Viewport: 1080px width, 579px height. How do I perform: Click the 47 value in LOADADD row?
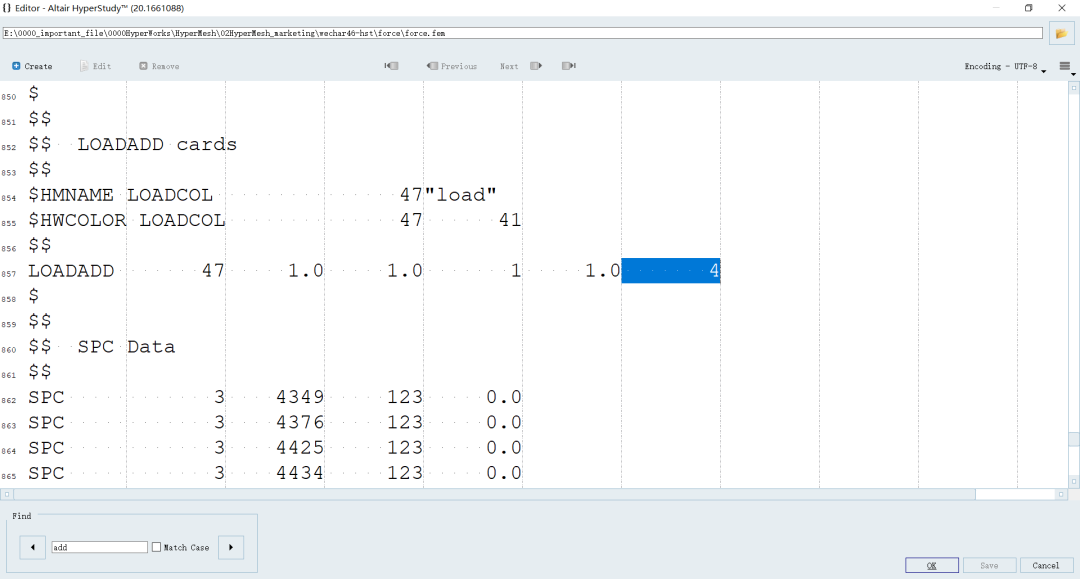pyautogui.click(x=213, y=271)
